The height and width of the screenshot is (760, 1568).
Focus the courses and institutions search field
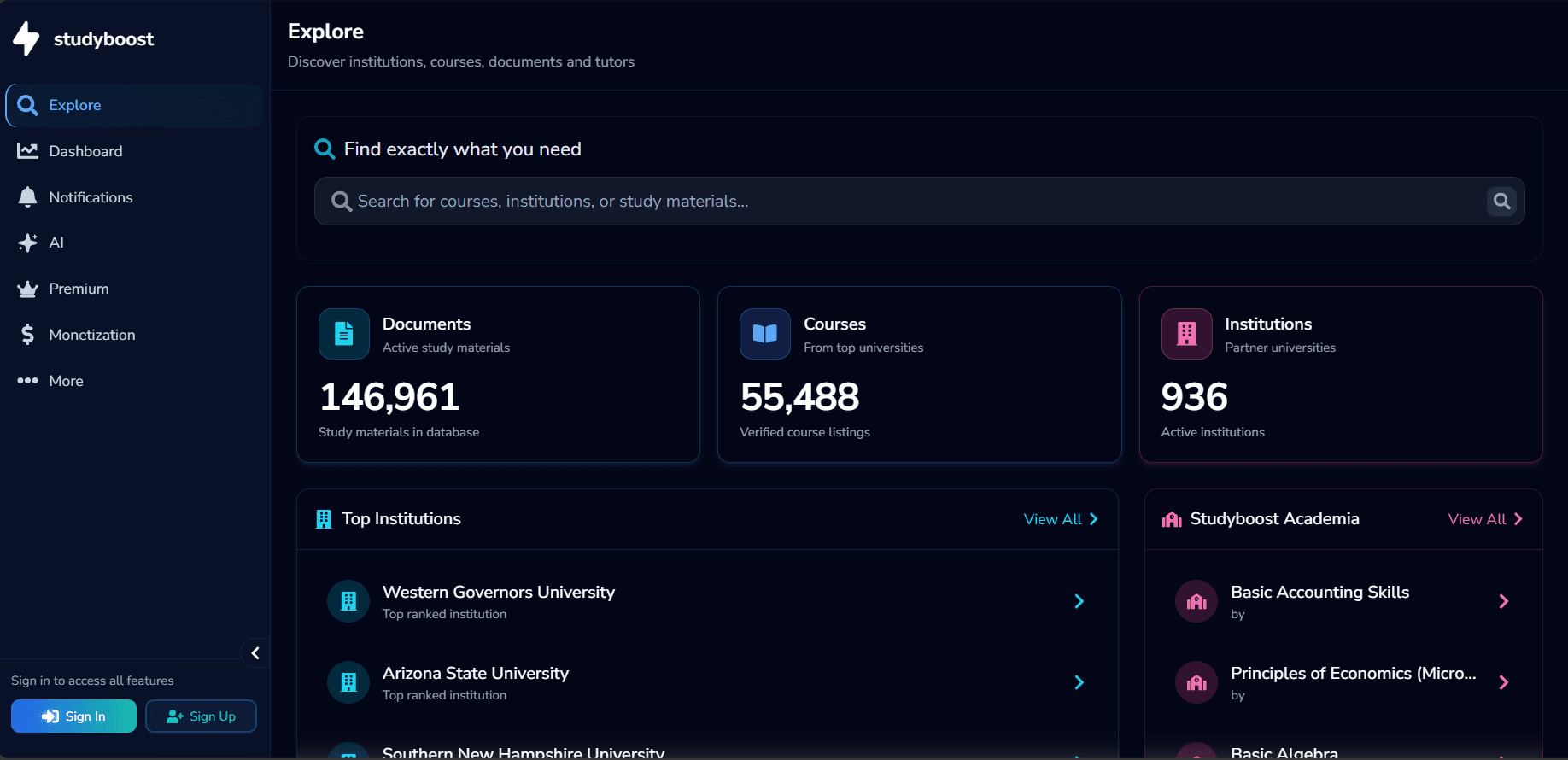905,202
